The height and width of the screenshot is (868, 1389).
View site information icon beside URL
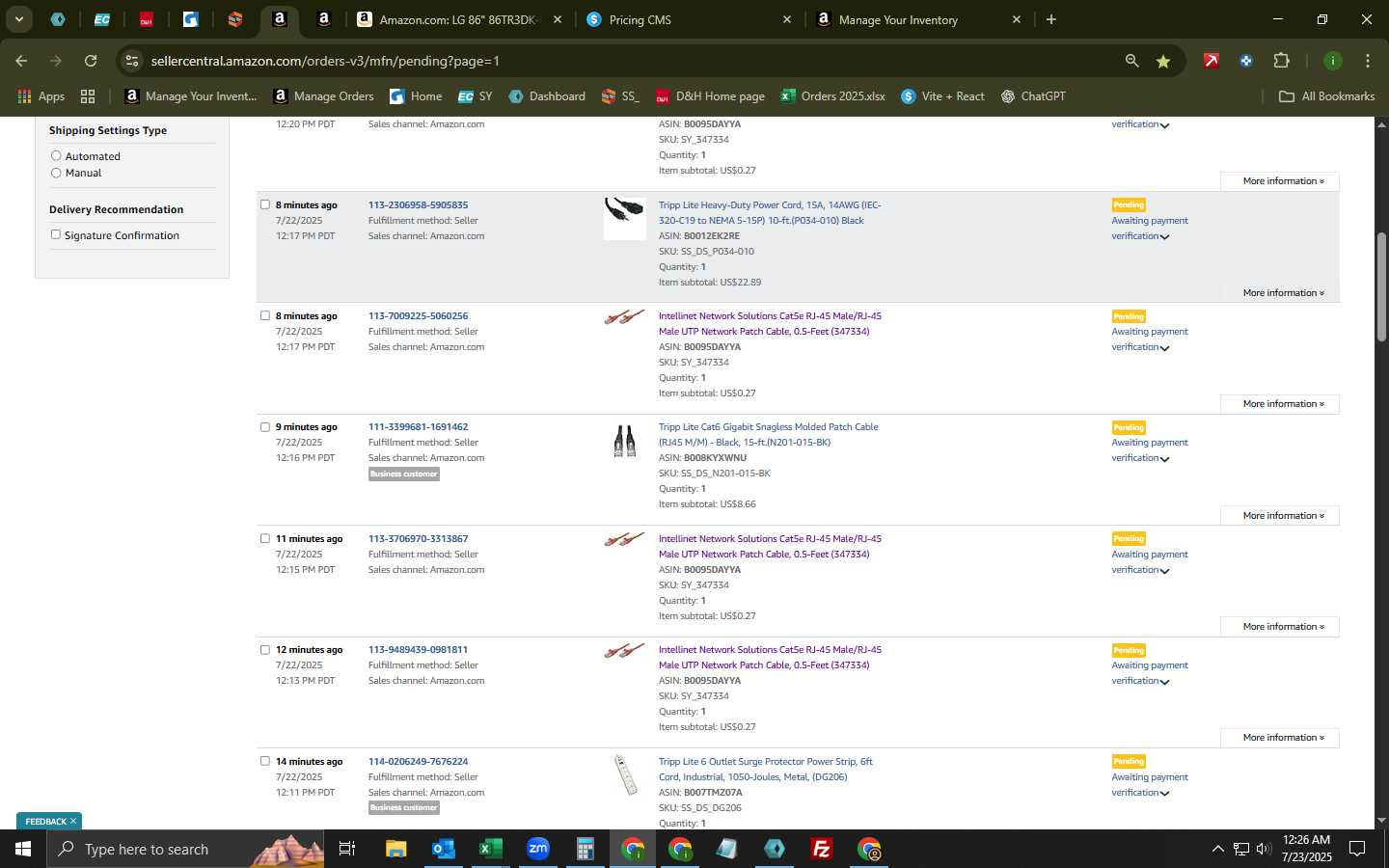[132, 61]
